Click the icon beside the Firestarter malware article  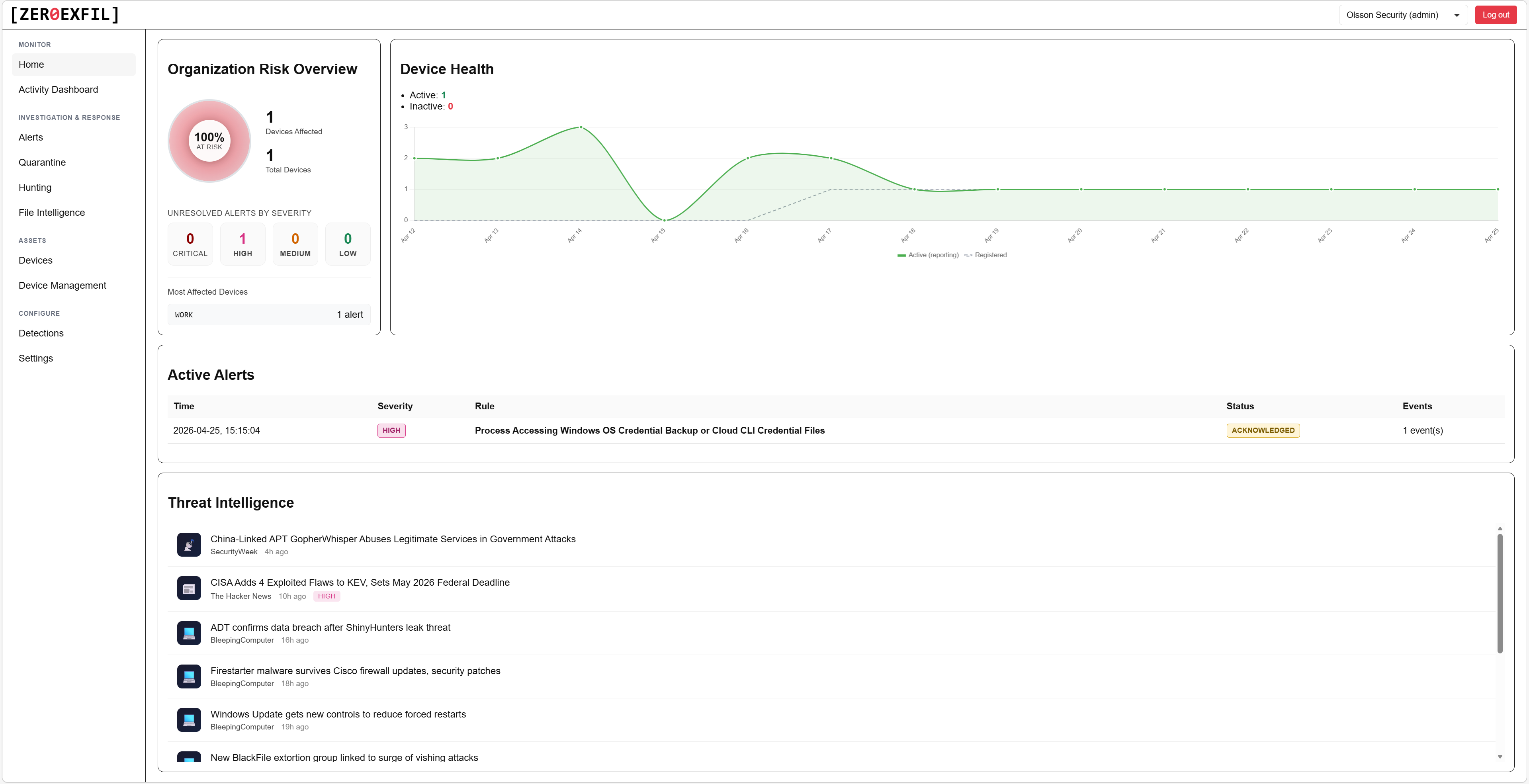[189, 676]
